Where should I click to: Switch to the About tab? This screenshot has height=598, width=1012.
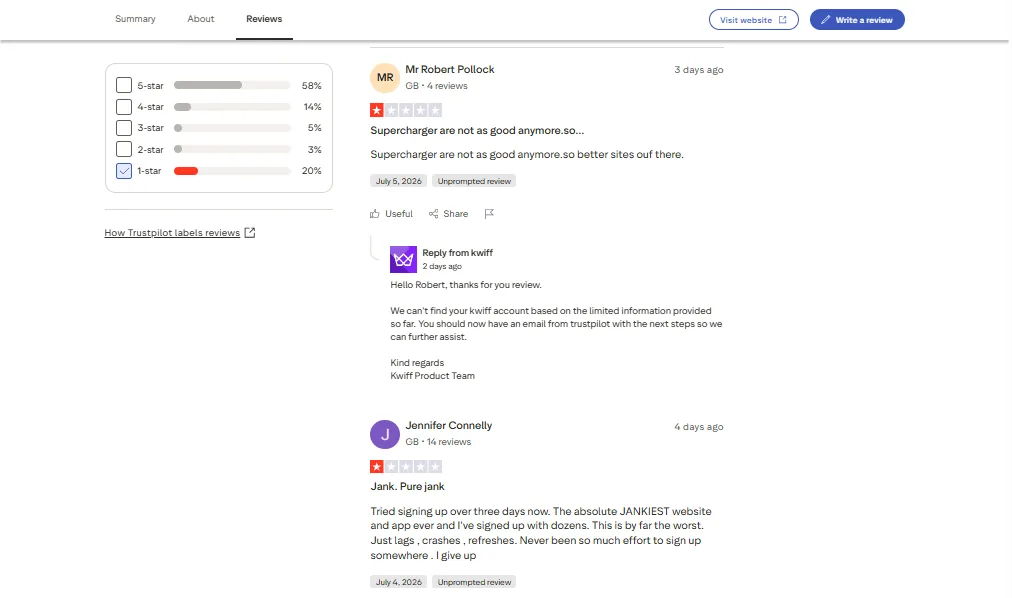point(200,19)
